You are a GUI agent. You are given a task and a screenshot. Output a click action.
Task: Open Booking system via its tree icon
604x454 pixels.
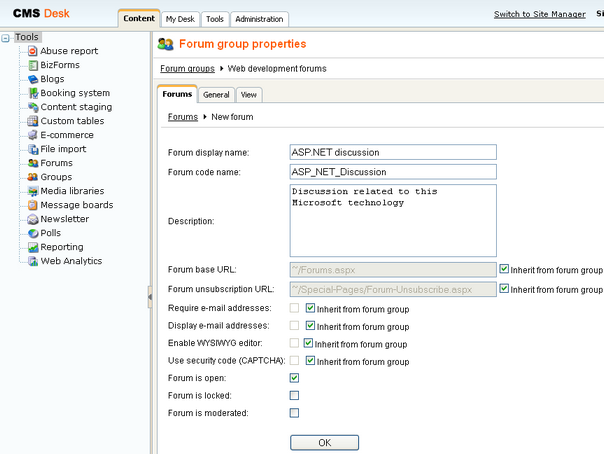click(x=33, y=93)
